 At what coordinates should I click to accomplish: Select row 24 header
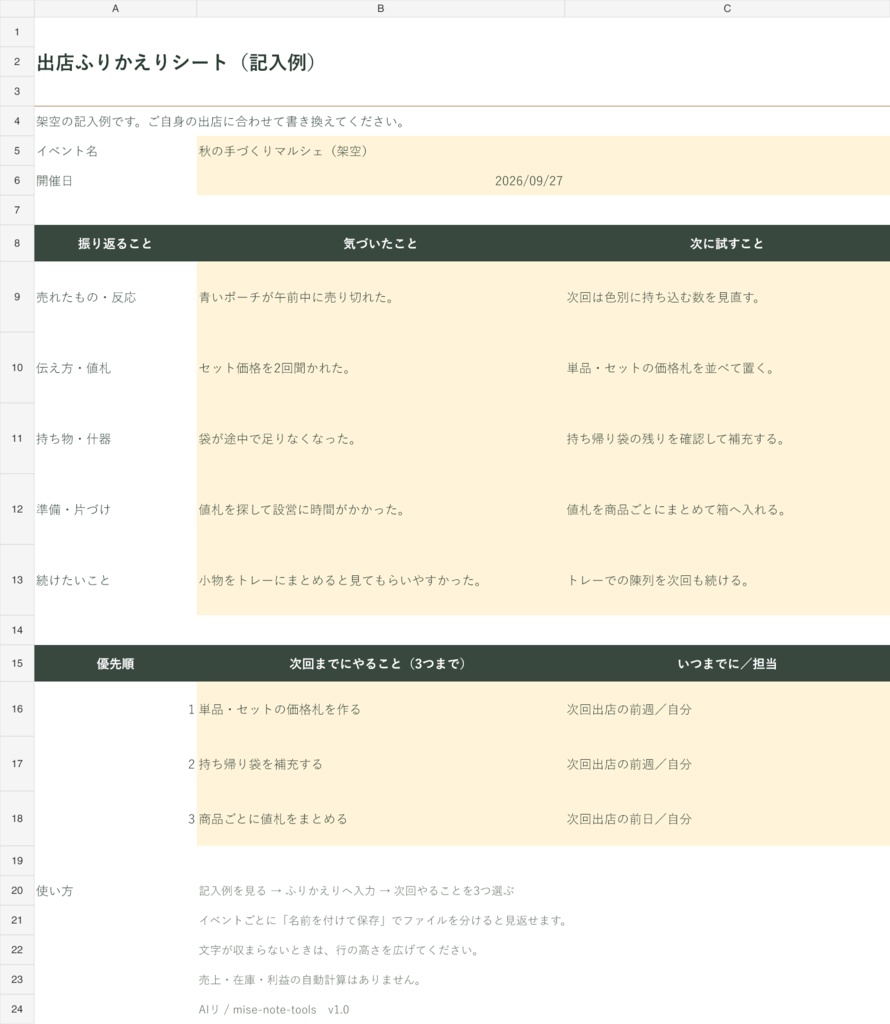pos(17,1010)
